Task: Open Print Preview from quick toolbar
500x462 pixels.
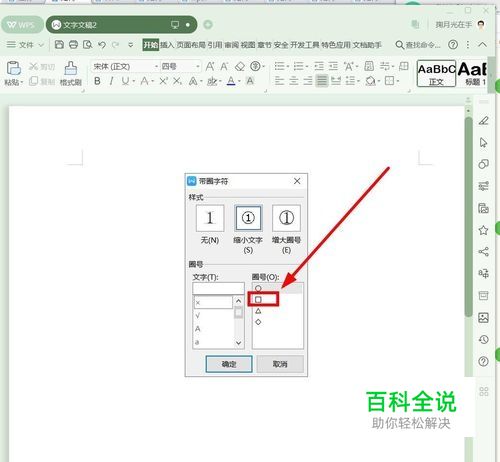Action: (87, 44)
